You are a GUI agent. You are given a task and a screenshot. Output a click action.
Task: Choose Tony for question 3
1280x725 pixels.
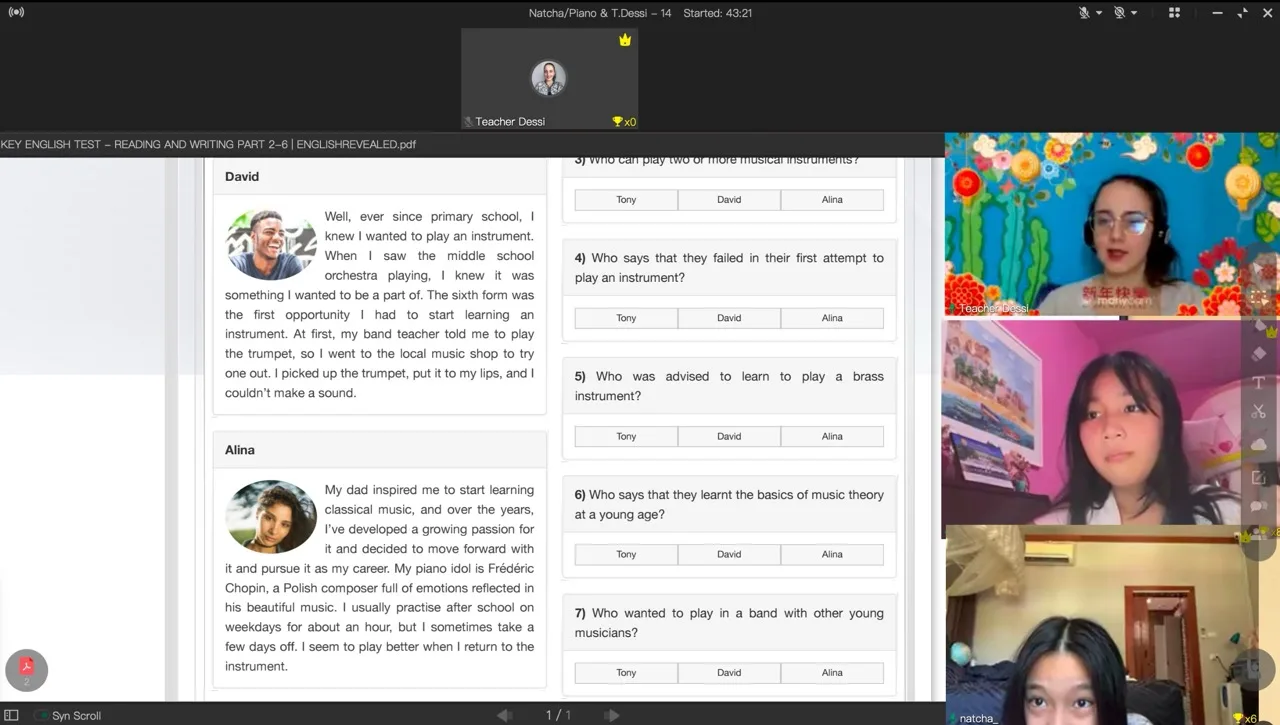click(x=626, y=200)
